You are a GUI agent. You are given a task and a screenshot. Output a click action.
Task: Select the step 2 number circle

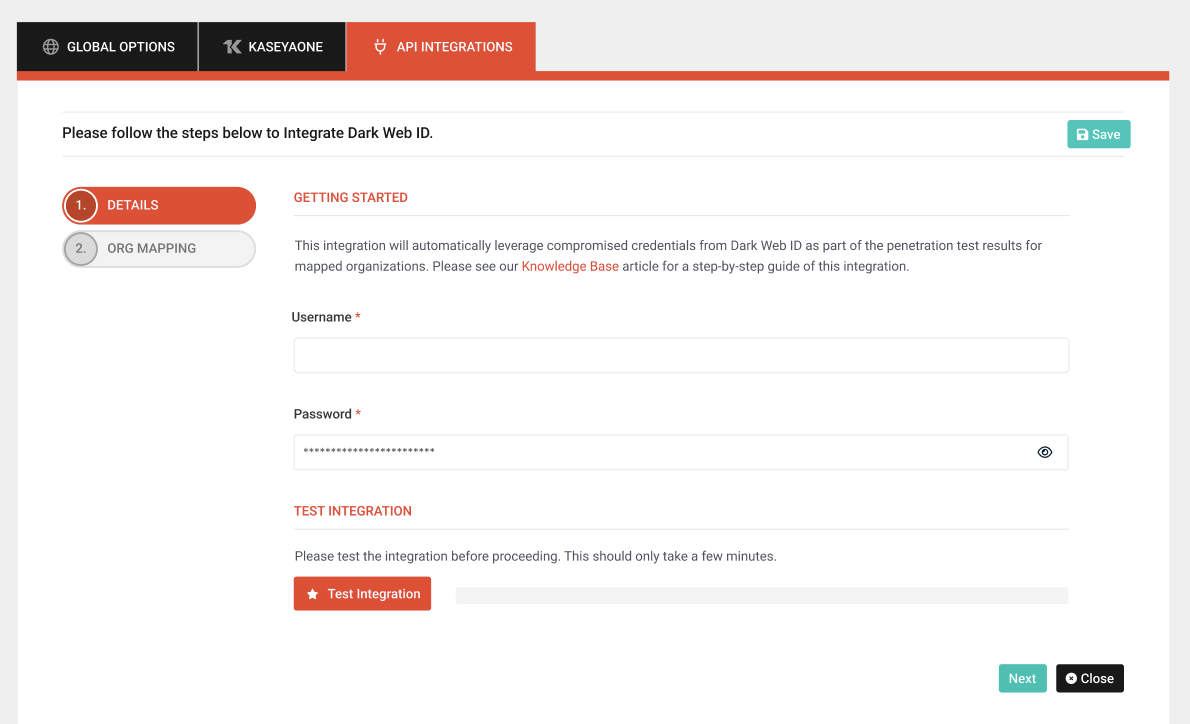click(x=81, y=248)
